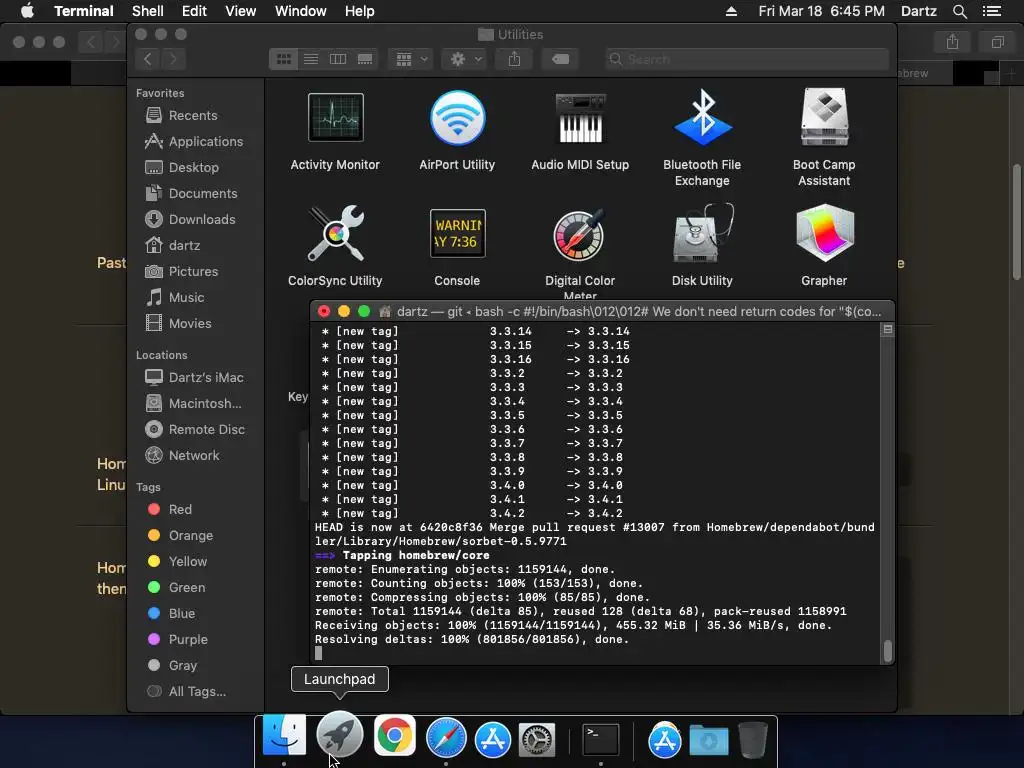Filter by the Green tag
Image resolution: width=1024 pixels, height=768 pixels.
click(177, 588)
